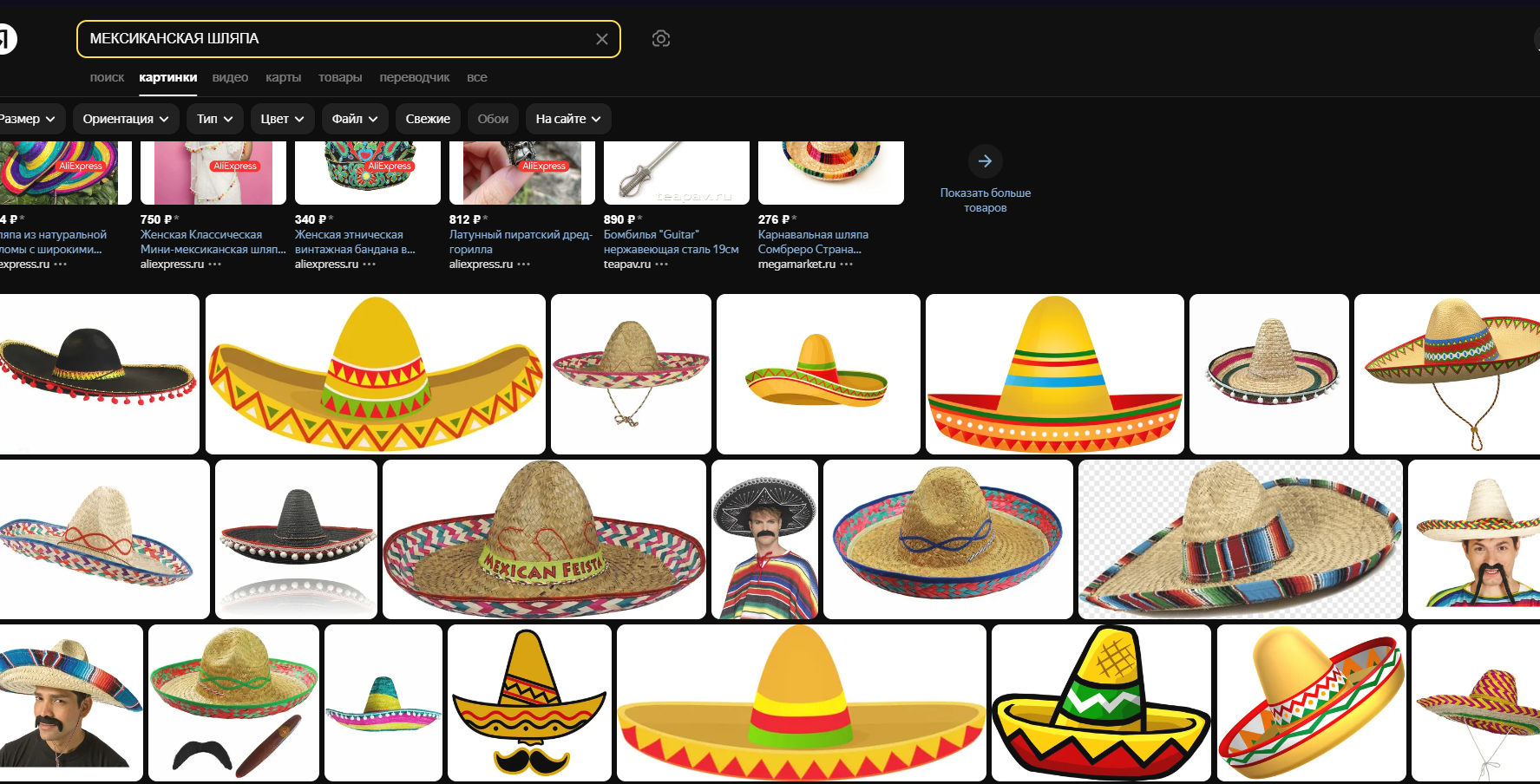Switch to the товары tab
Image resolution: width=1540 pixels, height=784 pixels.
coord(340,77)
